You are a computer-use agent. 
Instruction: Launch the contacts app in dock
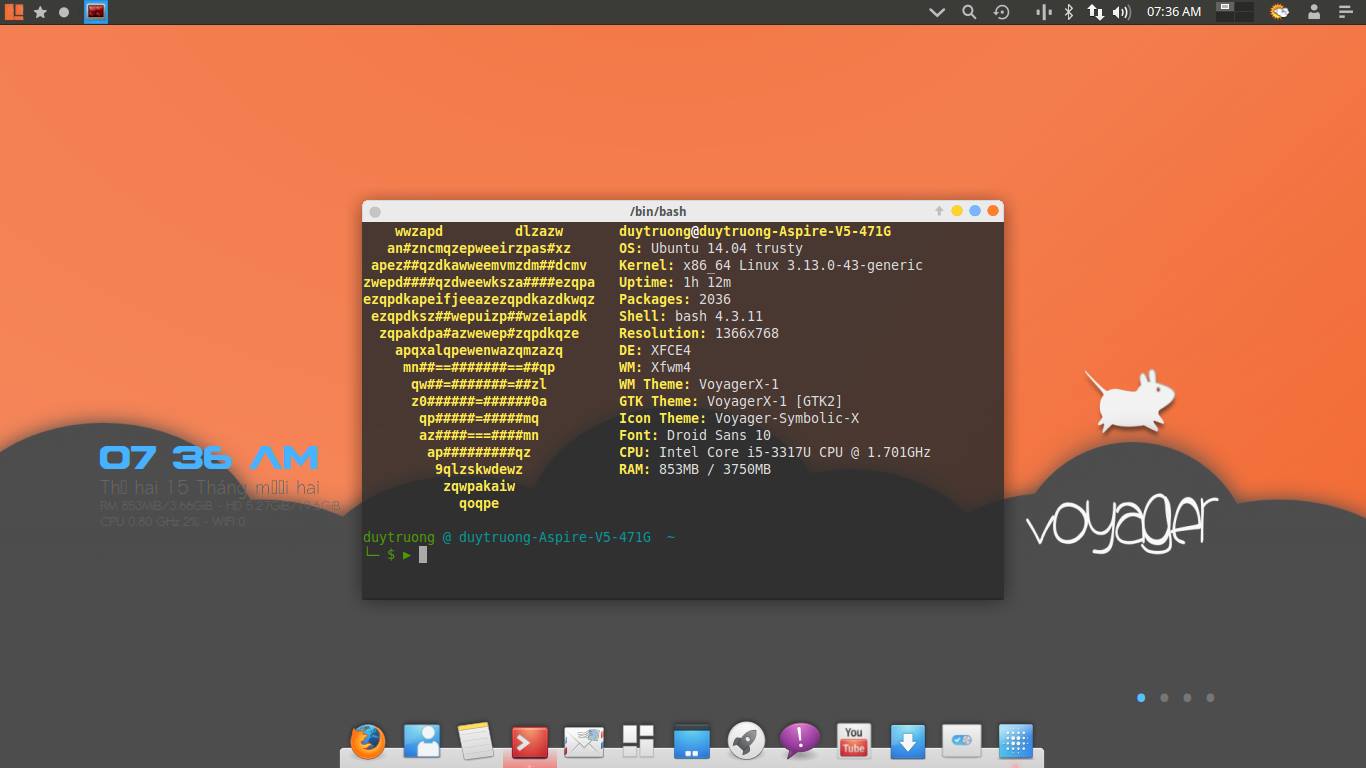point(422,741)
